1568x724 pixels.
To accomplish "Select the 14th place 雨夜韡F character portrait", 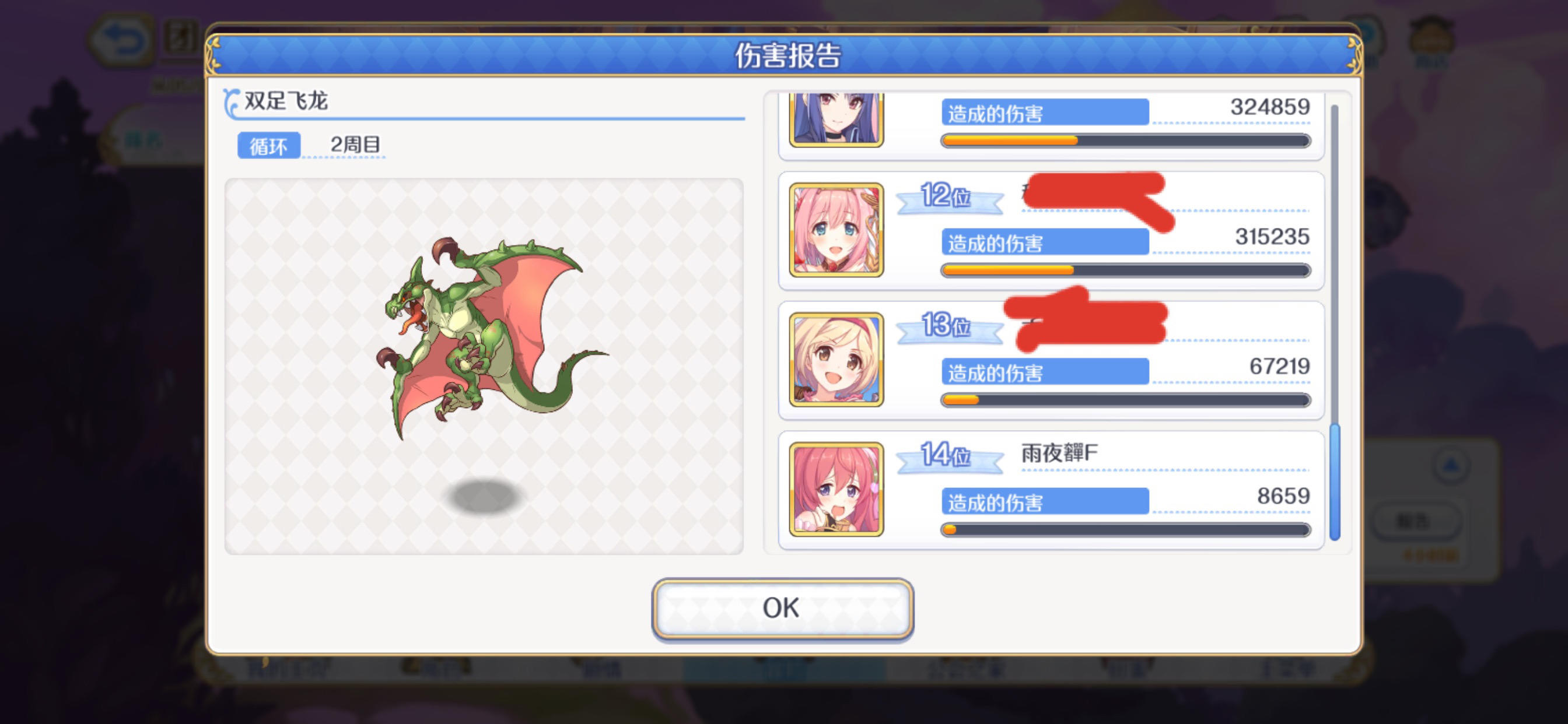I will (x=836, y=489).
